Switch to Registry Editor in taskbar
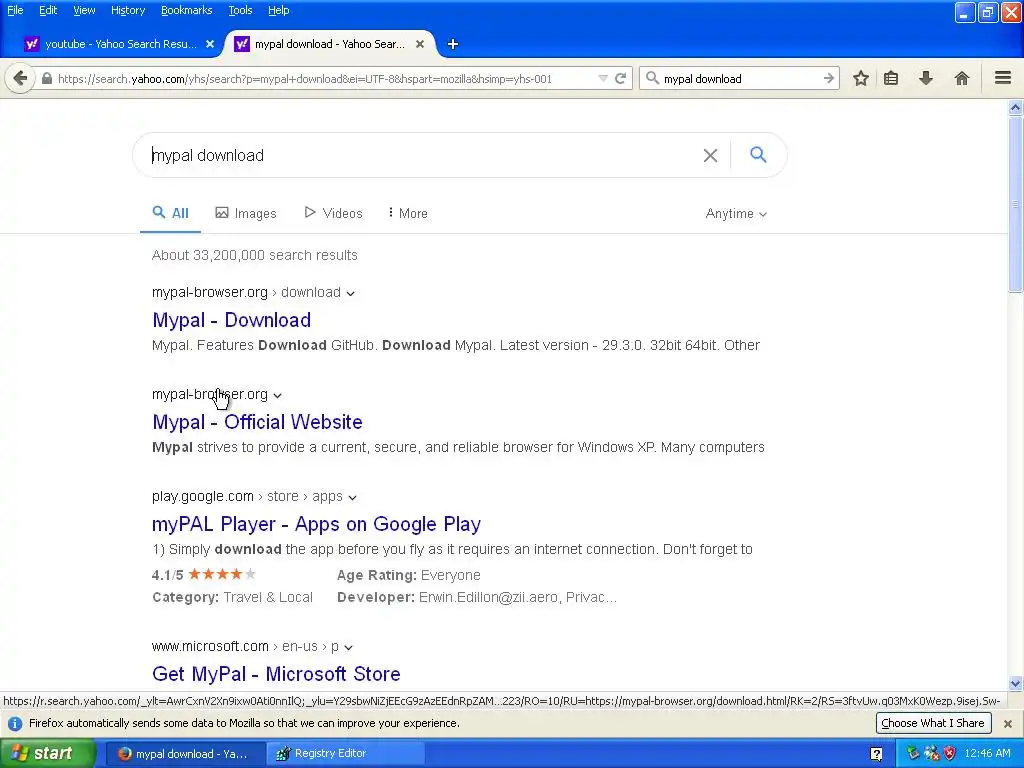This screenshot has height=768, width=1024. coord(345,754)
